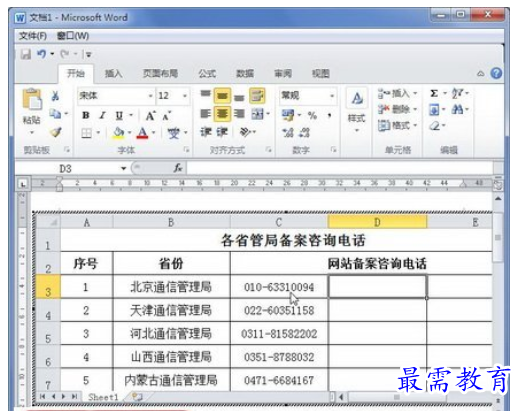The width and height of the screenshot is (519, 411).
Task: Open the font size 12 dropdown
Action: click(184, 96)
